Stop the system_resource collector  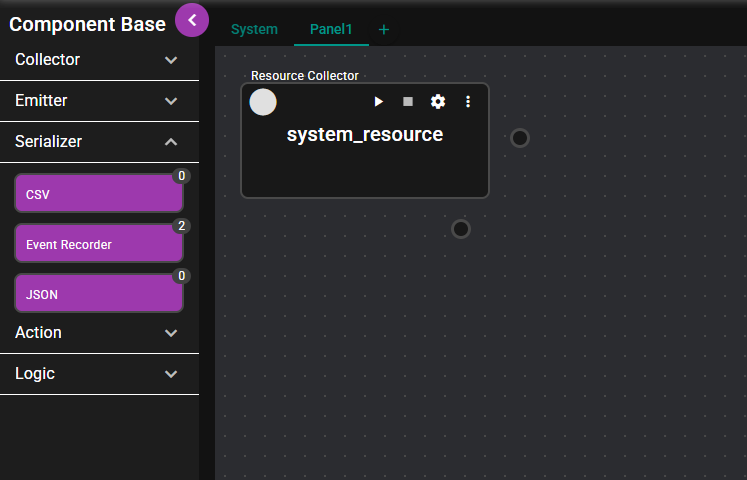pos(408,102)
